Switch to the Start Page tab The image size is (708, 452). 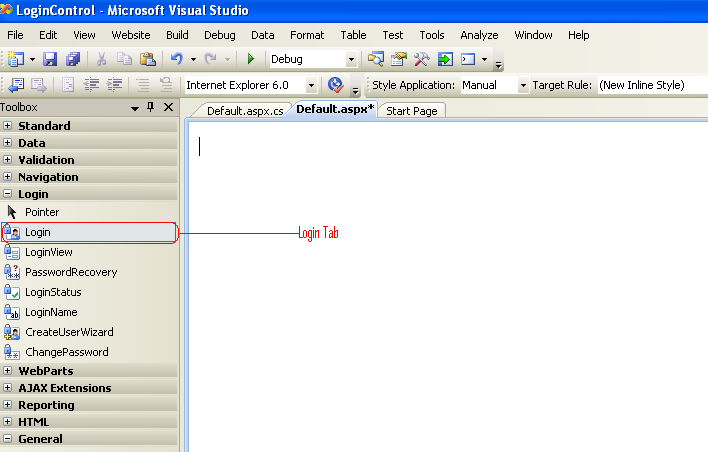(412, 111)
